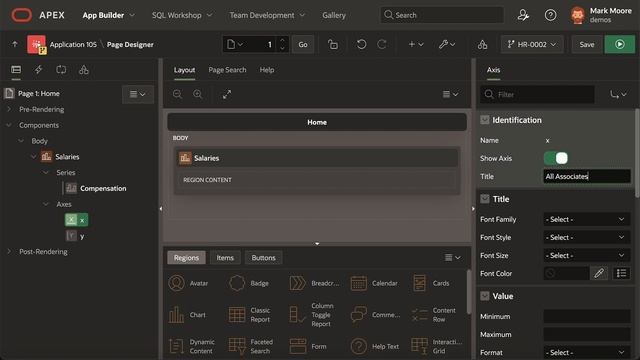Redo the last change
The width and height of the screenshot is (640, 360).
[x=382, y=44]
